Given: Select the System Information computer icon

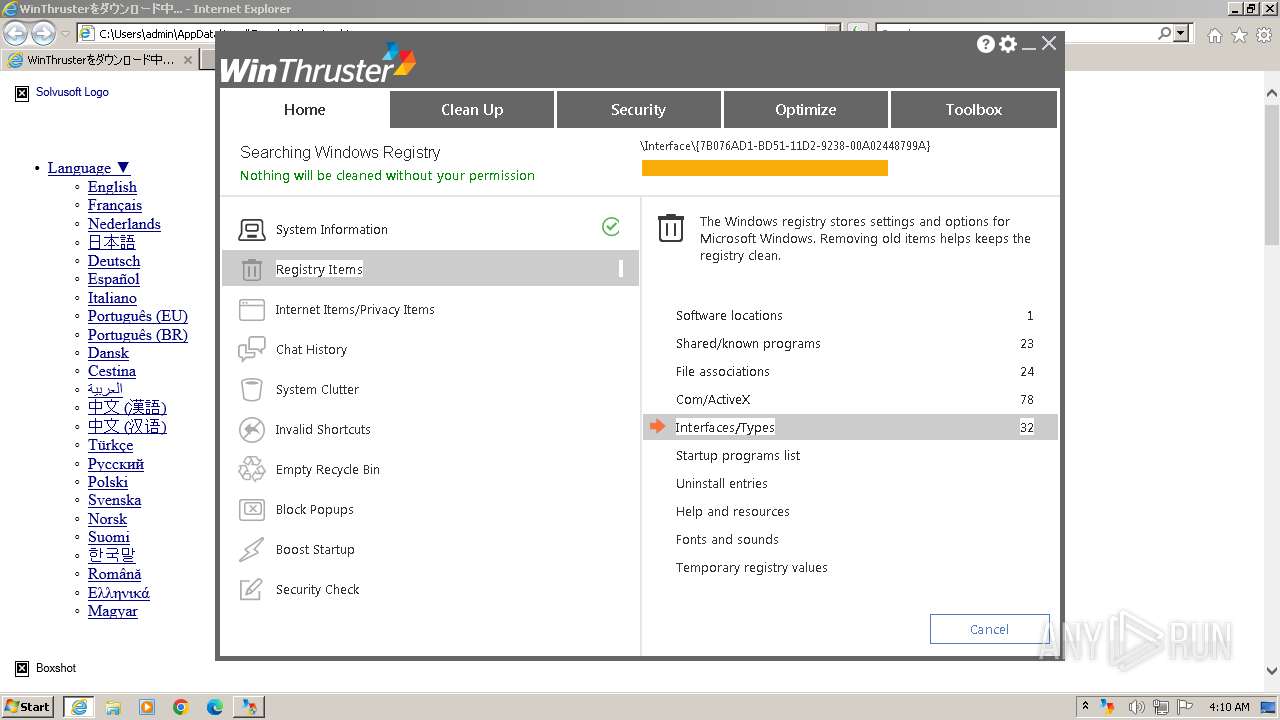Looking at the screenshot, I should pyautogui.click(x=252, y=230).
